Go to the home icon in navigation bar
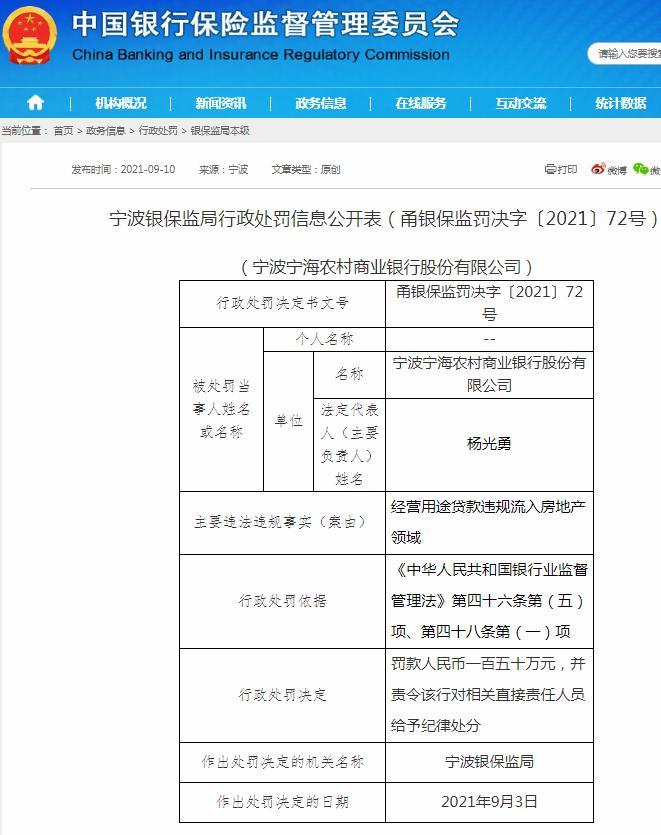Image resolution: width=661 pixels, height=835 pixels. point(35,102)
